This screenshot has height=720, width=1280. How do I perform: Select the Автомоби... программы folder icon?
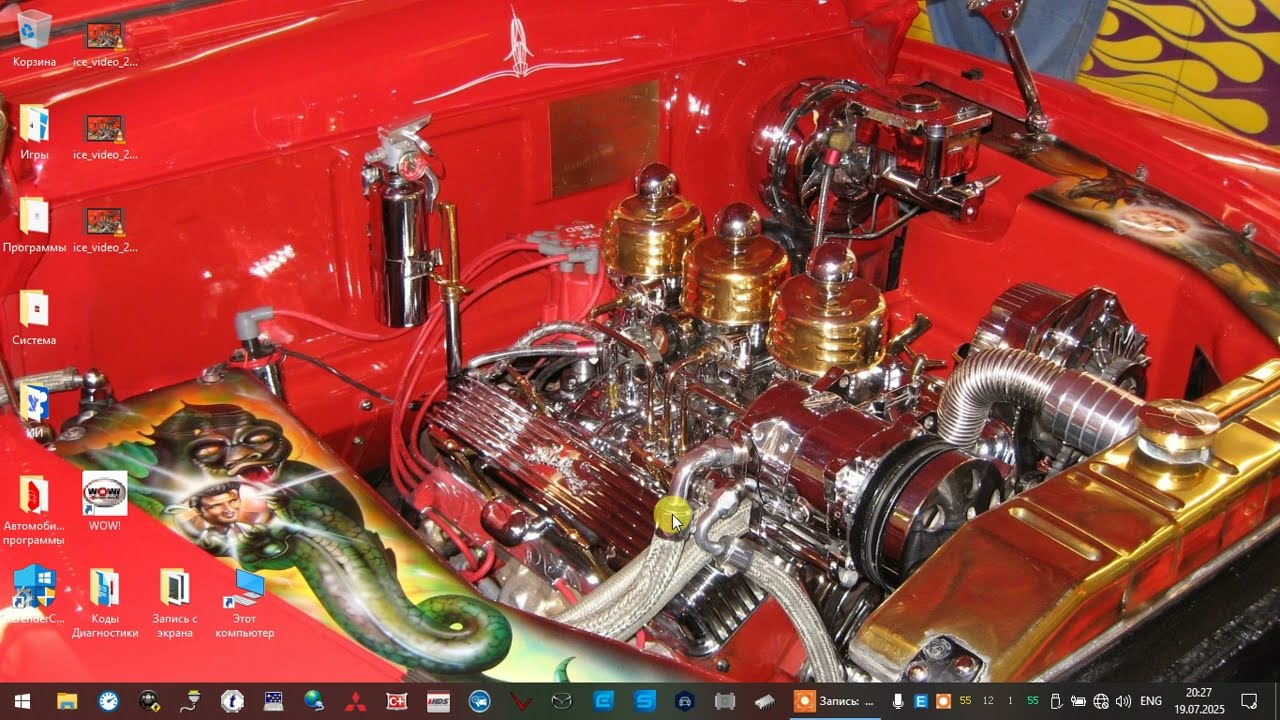[x=34, y=510]
